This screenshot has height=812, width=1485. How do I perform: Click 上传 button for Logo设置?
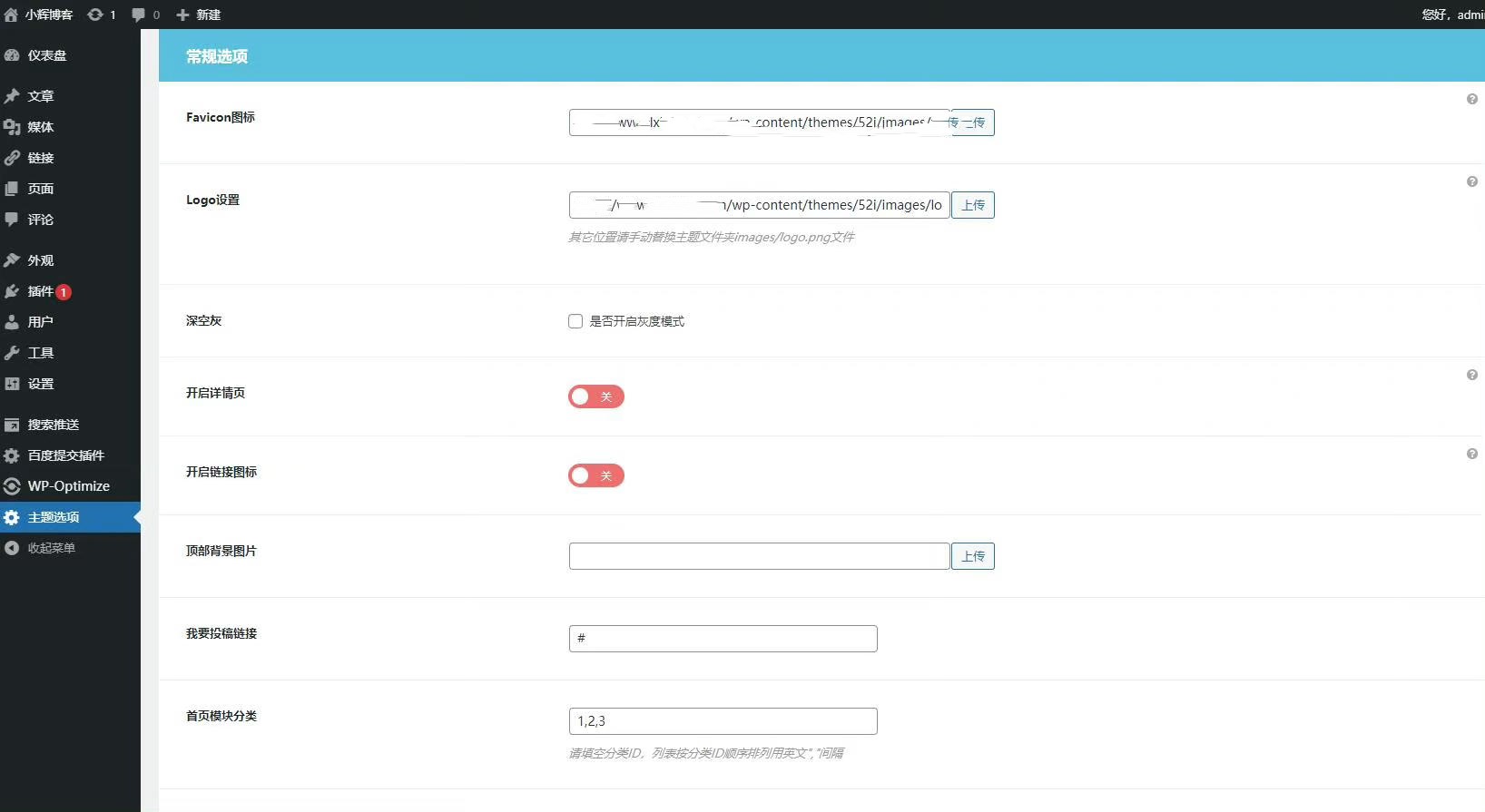coord(972,205)
